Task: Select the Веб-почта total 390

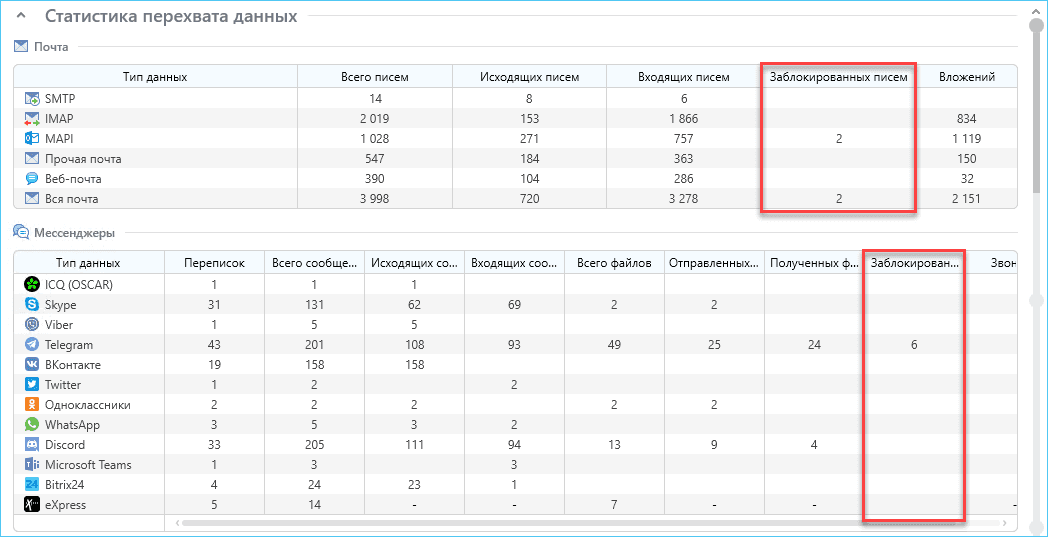Action: [375, 179]
